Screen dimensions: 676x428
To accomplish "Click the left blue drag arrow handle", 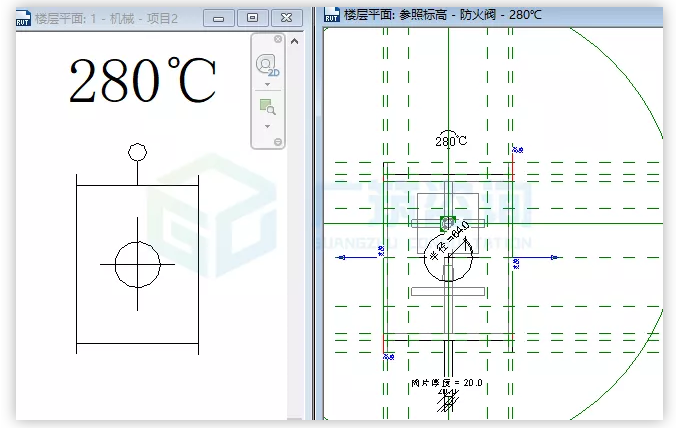I will 341,257.
